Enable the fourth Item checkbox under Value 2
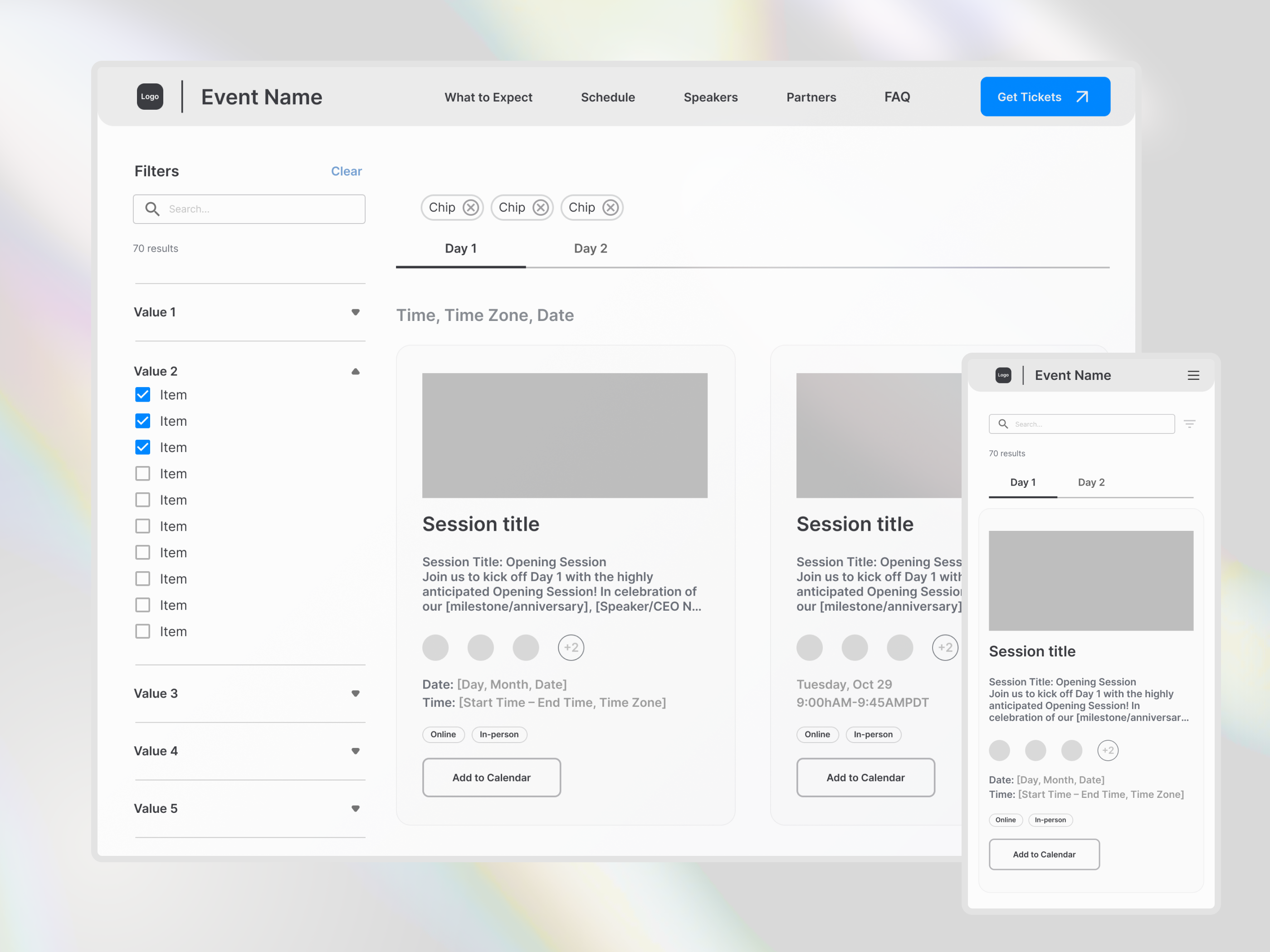The image size is (1270, 952). (142, 473)
